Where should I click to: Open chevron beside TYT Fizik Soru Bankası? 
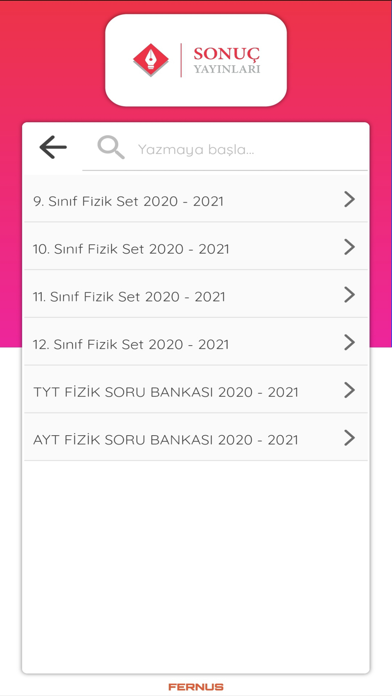pyautogui.click(x=350, y=391)
